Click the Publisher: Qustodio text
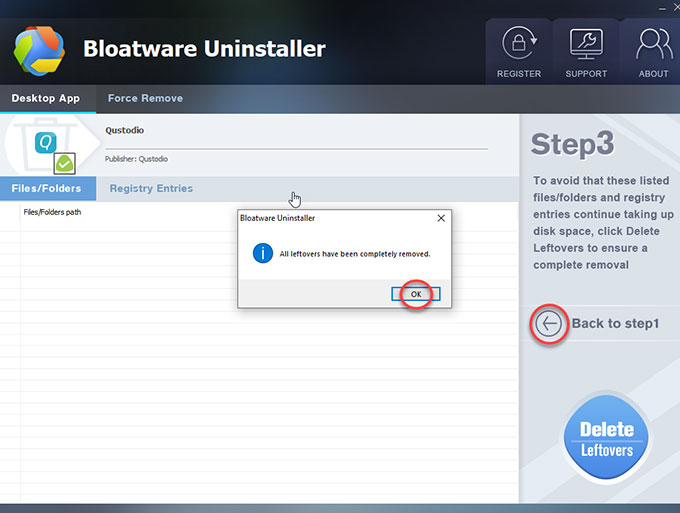Image resolution: width=680 pixels, height=513 pixels. click(x=136, y=159)
